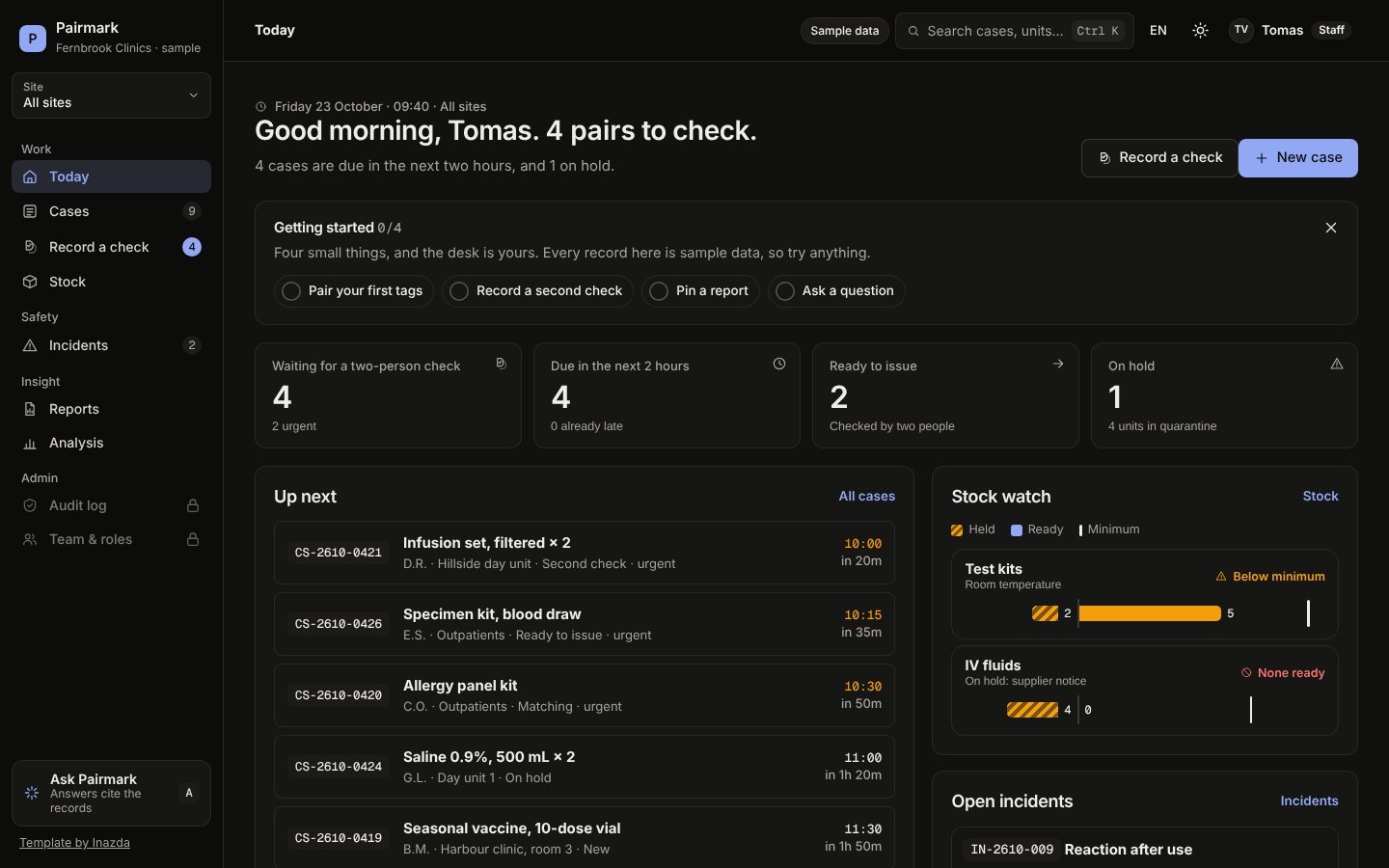Click the lock icon beside Audit log
This screenshot has width=1389, height=868.
(x=193, y=505)
